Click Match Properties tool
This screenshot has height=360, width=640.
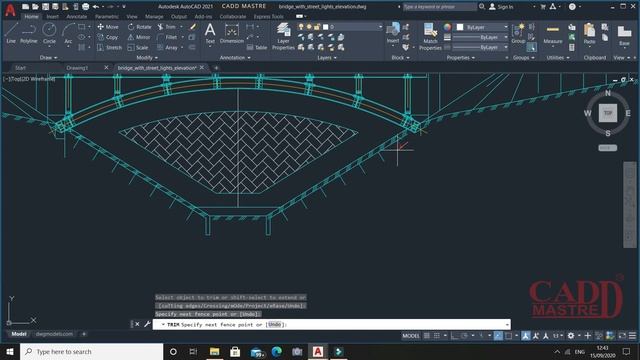tap(430, 36)
